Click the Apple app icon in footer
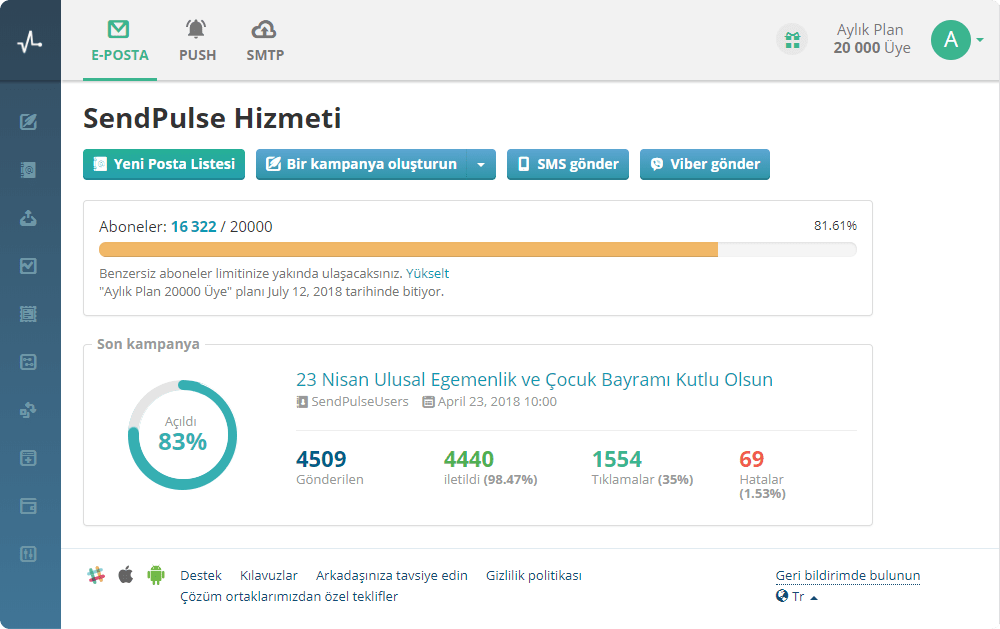 click(x=126, y=575)
